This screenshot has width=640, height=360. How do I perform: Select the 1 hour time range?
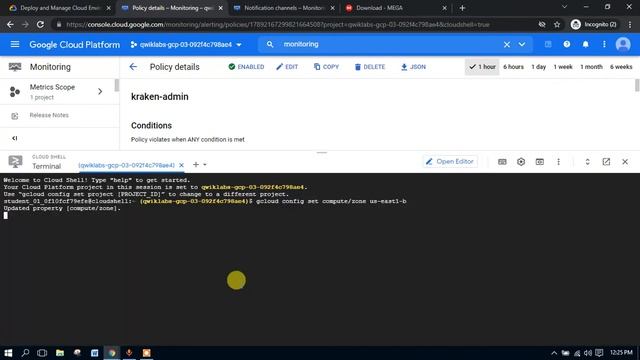point(482,67)
